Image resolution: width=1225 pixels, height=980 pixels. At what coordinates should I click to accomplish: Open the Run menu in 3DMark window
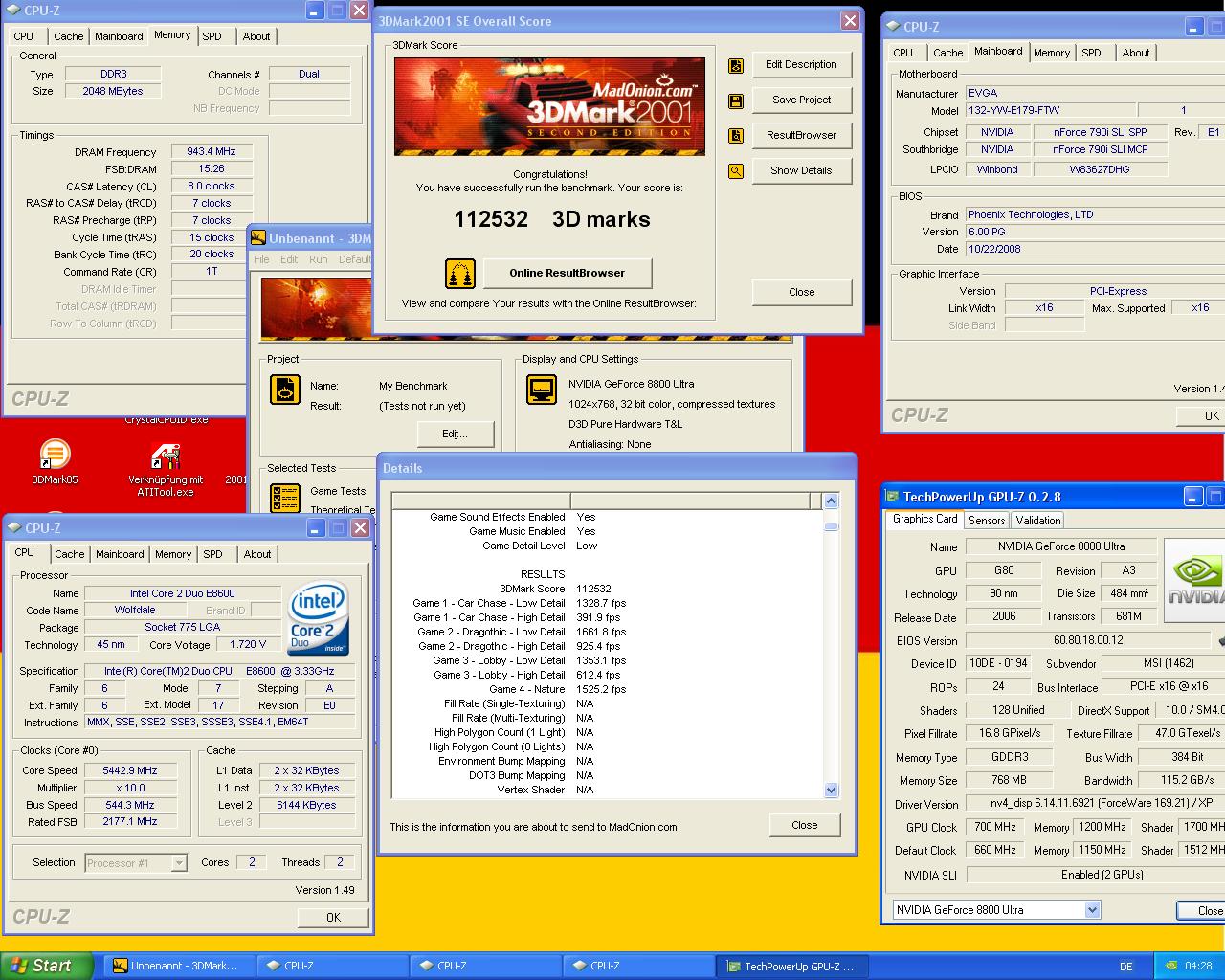(319, 259)
